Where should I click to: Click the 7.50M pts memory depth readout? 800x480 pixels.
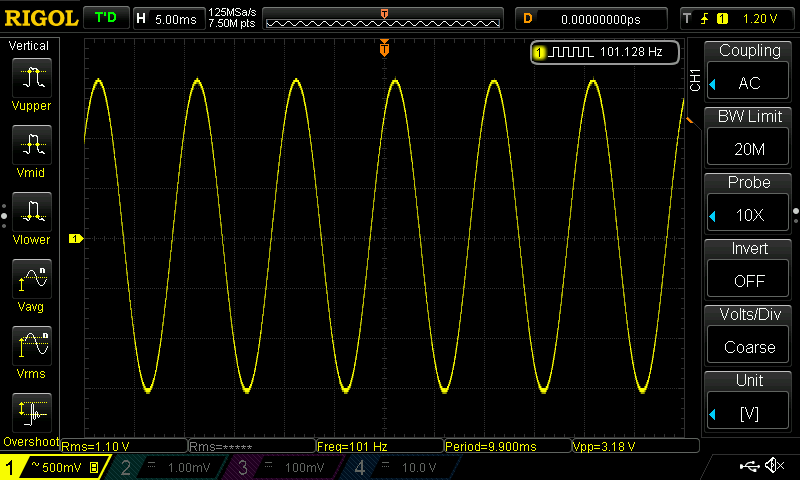click(x=232, y=23)
